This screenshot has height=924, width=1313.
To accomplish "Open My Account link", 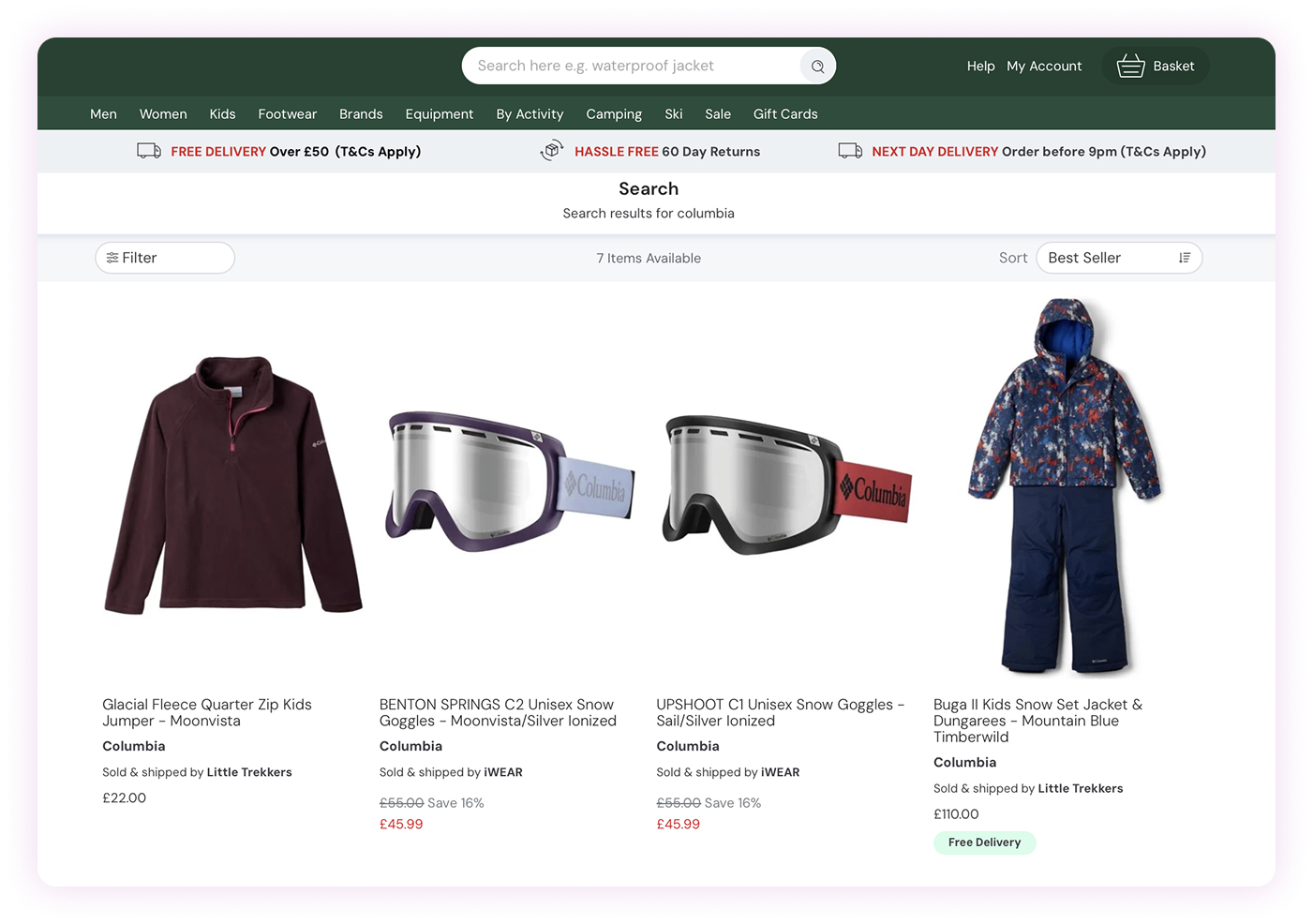I will point(1044,67).
